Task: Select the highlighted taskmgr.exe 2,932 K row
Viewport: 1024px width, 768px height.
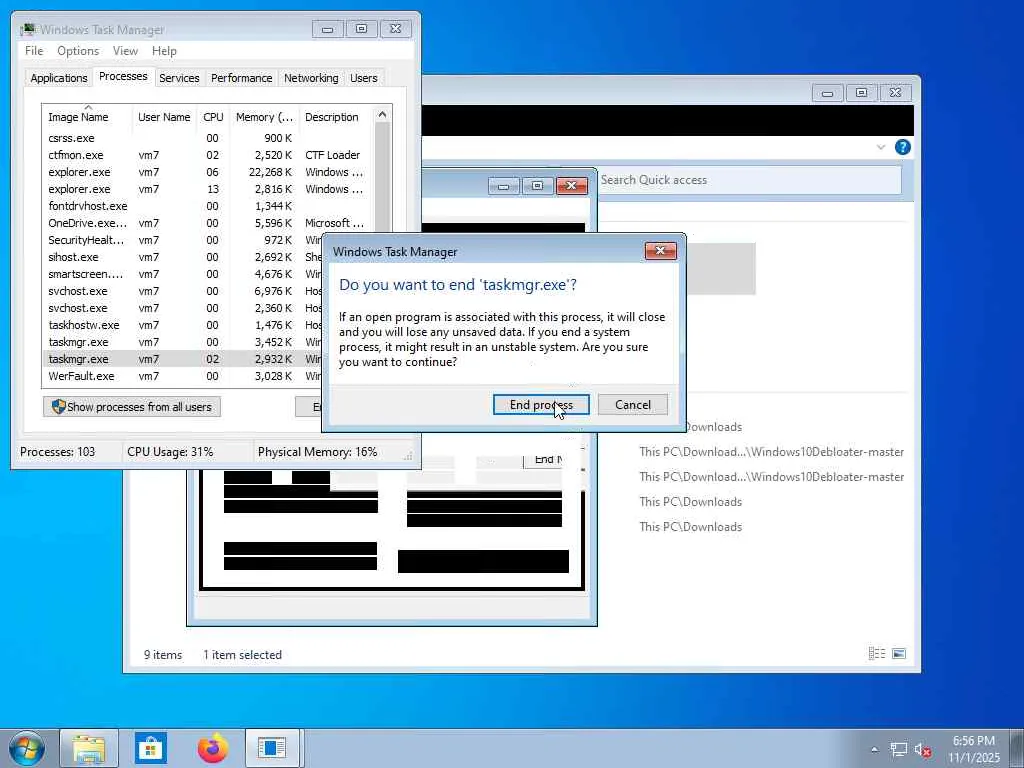Action: tap(183, 359)
